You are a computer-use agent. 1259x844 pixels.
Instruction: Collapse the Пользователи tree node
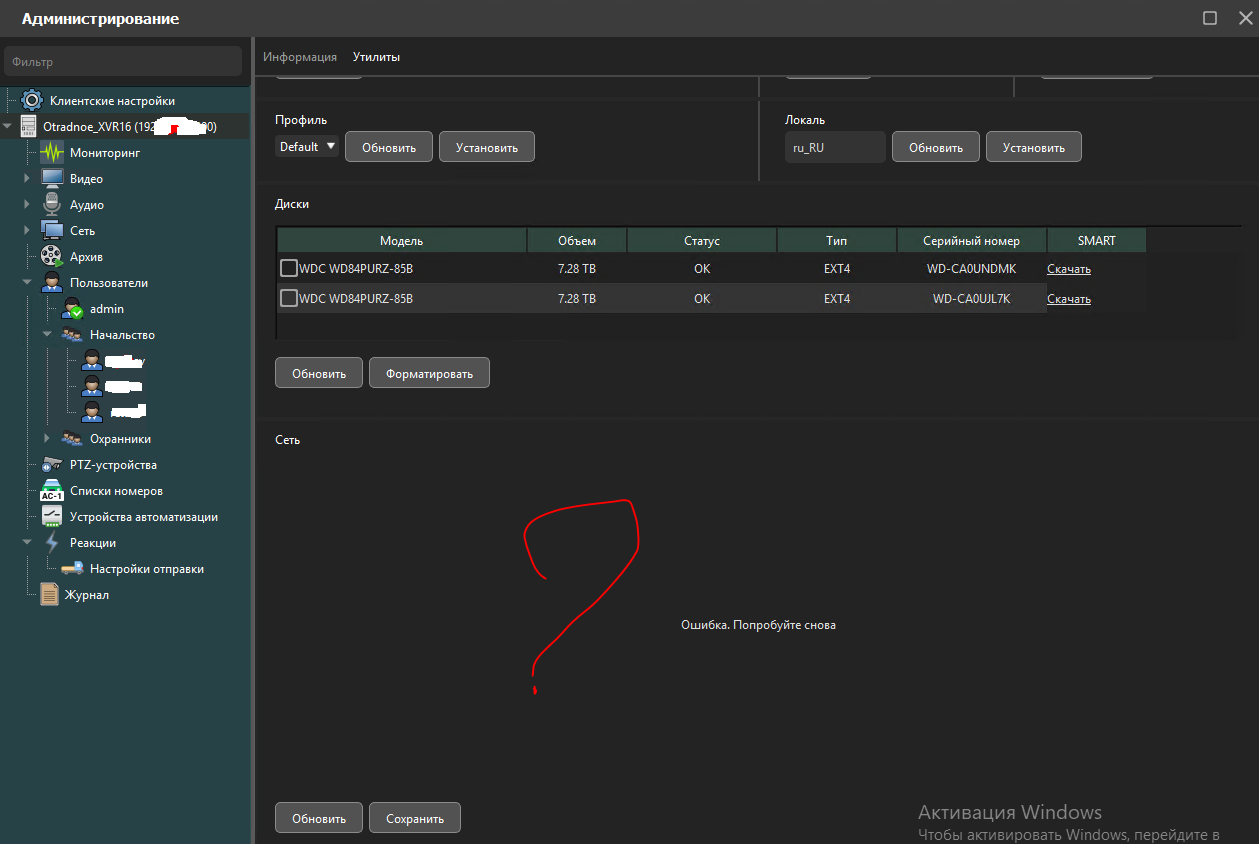click(x=28, y=283)
